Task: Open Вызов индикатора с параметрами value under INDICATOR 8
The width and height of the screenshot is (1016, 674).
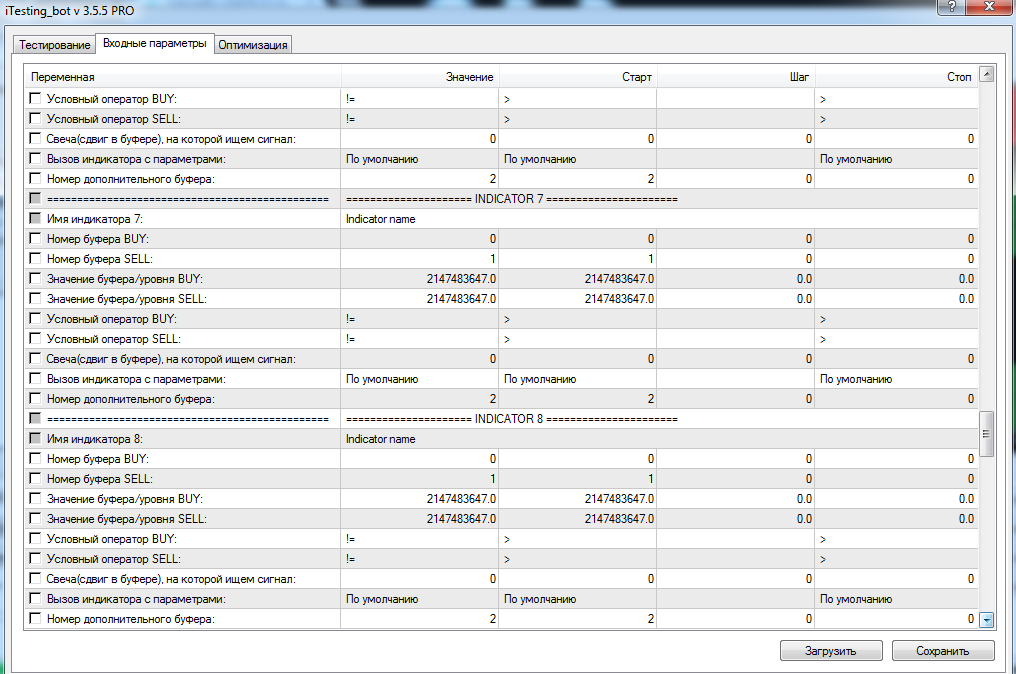Action: (419, 599)
